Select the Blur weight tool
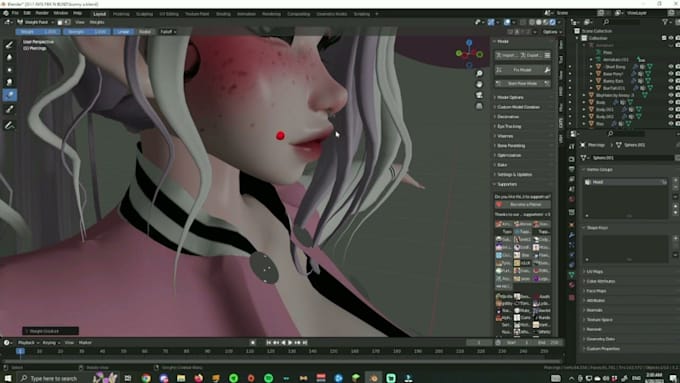Screen dimensions: 680x383 click(10, 57)
